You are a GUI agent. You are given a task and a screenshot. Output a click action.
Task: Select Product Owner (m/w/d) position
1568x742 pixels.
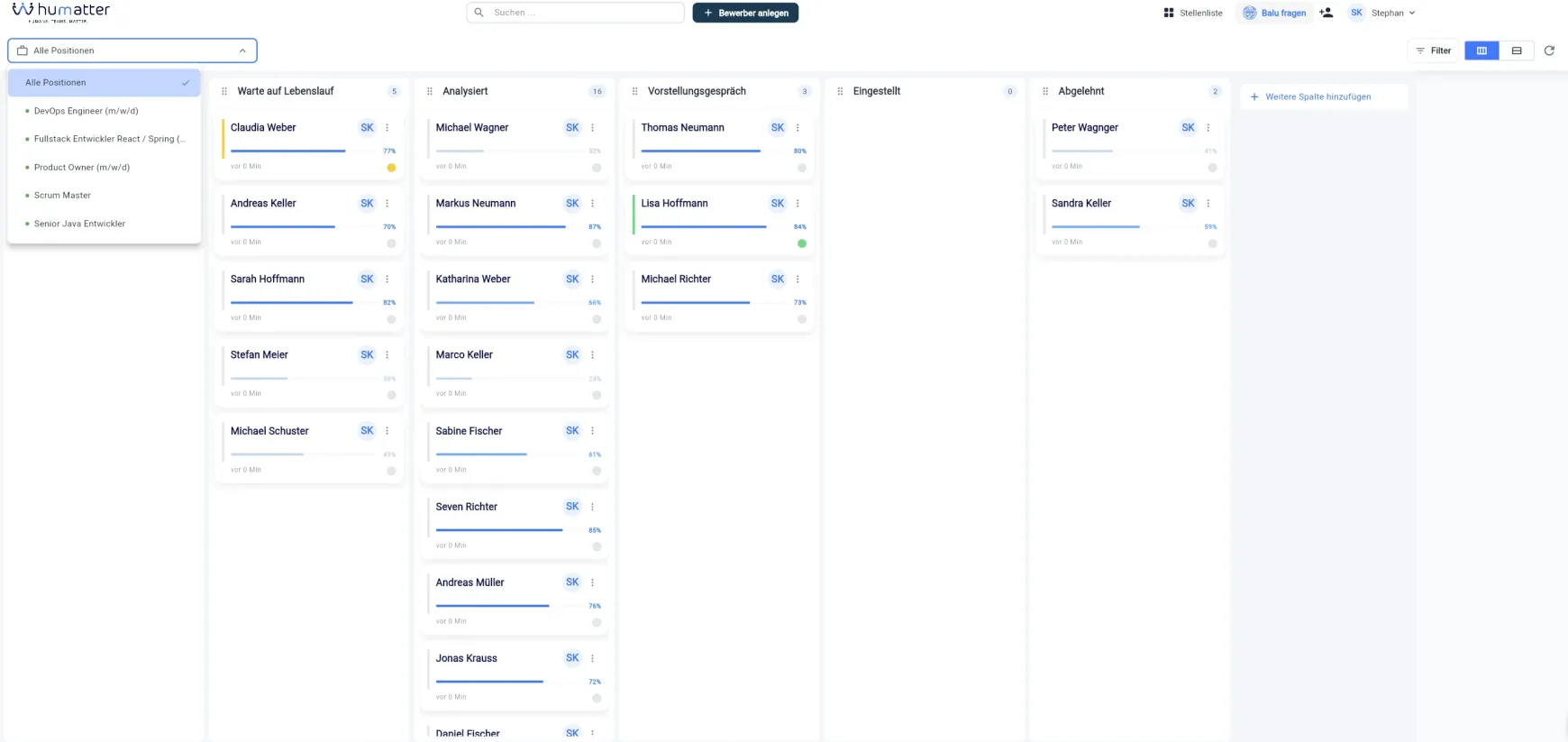(x=105, y=167)
